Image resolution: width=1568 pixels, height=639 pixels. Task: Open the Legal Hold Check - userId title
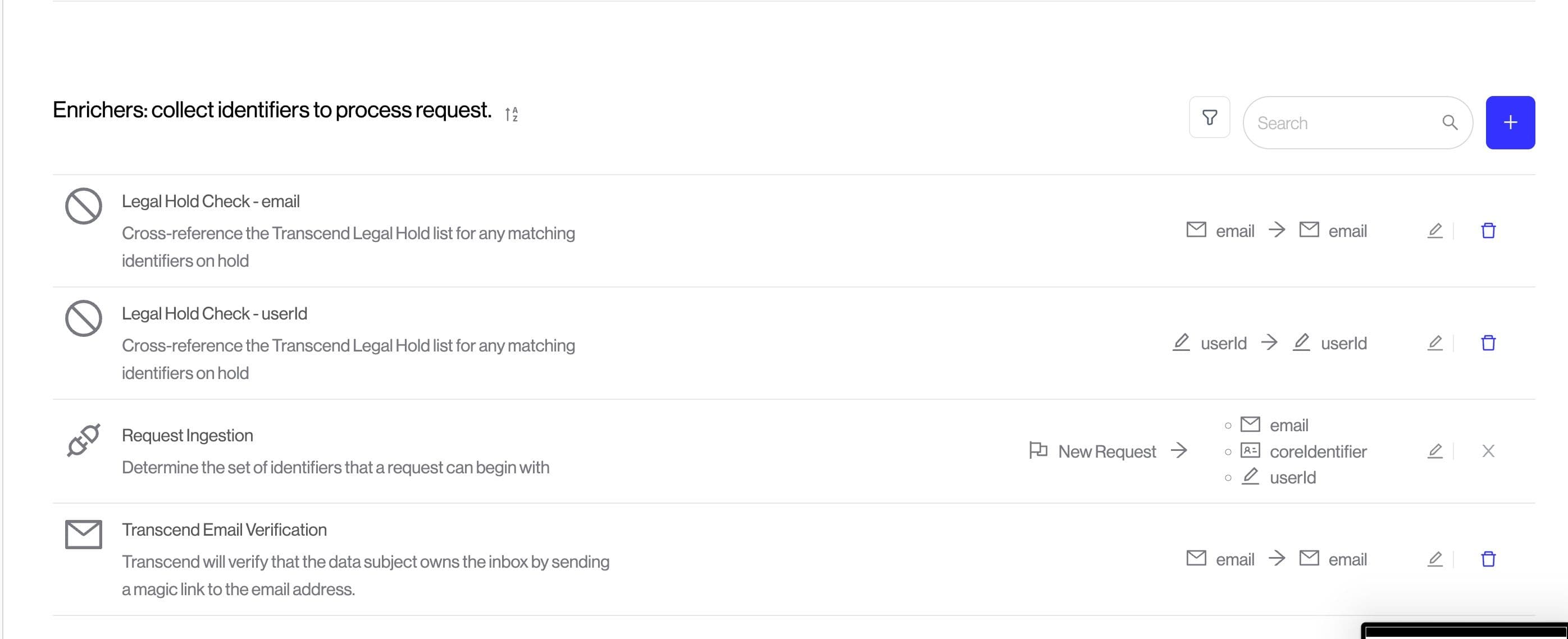pyautogui.click(x=215, y=313)
